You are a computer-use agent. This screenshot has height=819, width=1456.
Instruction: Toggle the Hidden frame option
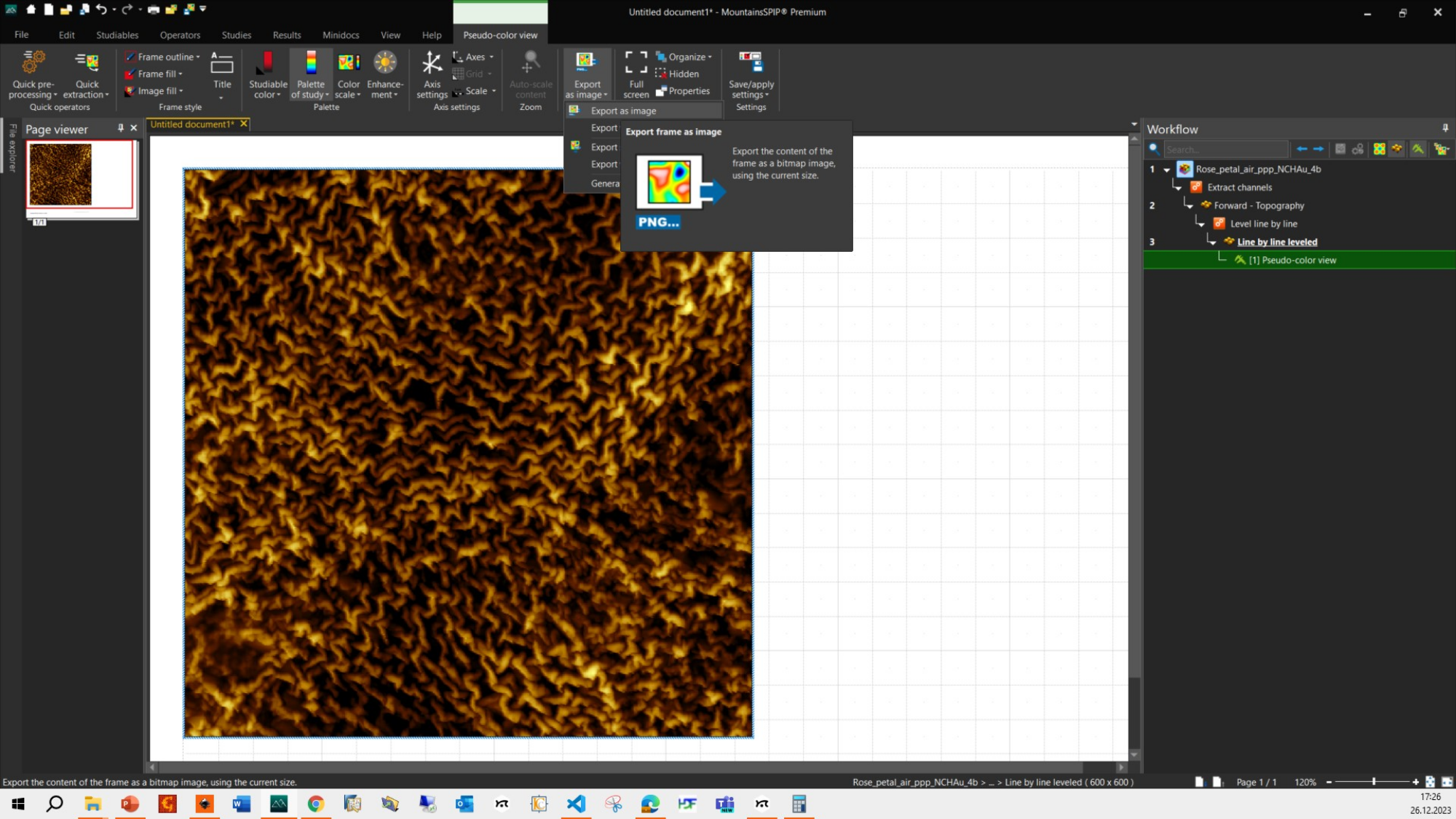tap(677, 74)
